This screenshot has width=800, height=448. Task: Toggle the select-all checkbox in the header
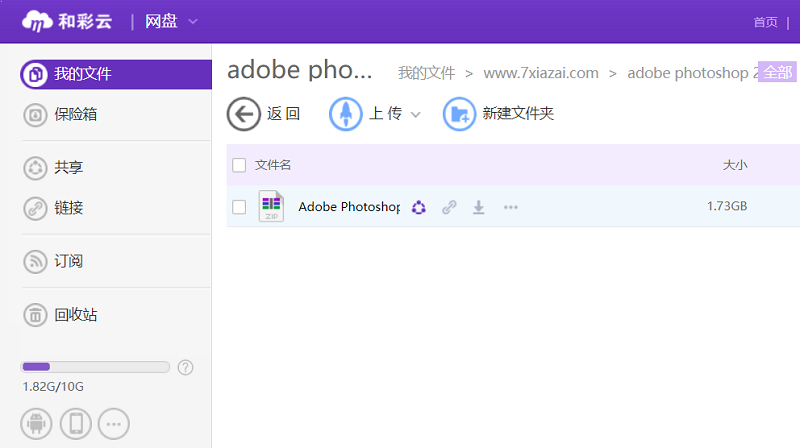[x=239, y=165]
